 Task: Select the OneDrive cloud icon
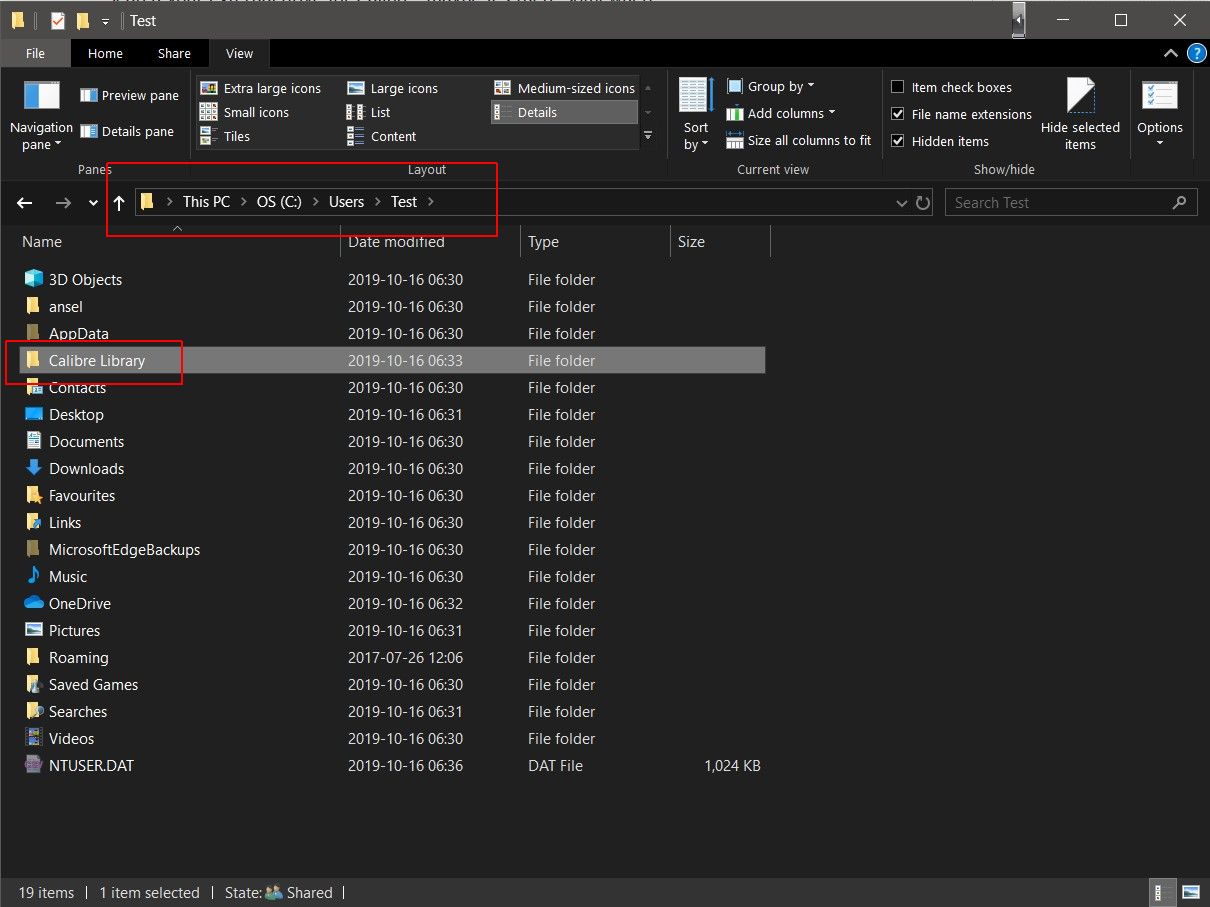tap(34, 603)
